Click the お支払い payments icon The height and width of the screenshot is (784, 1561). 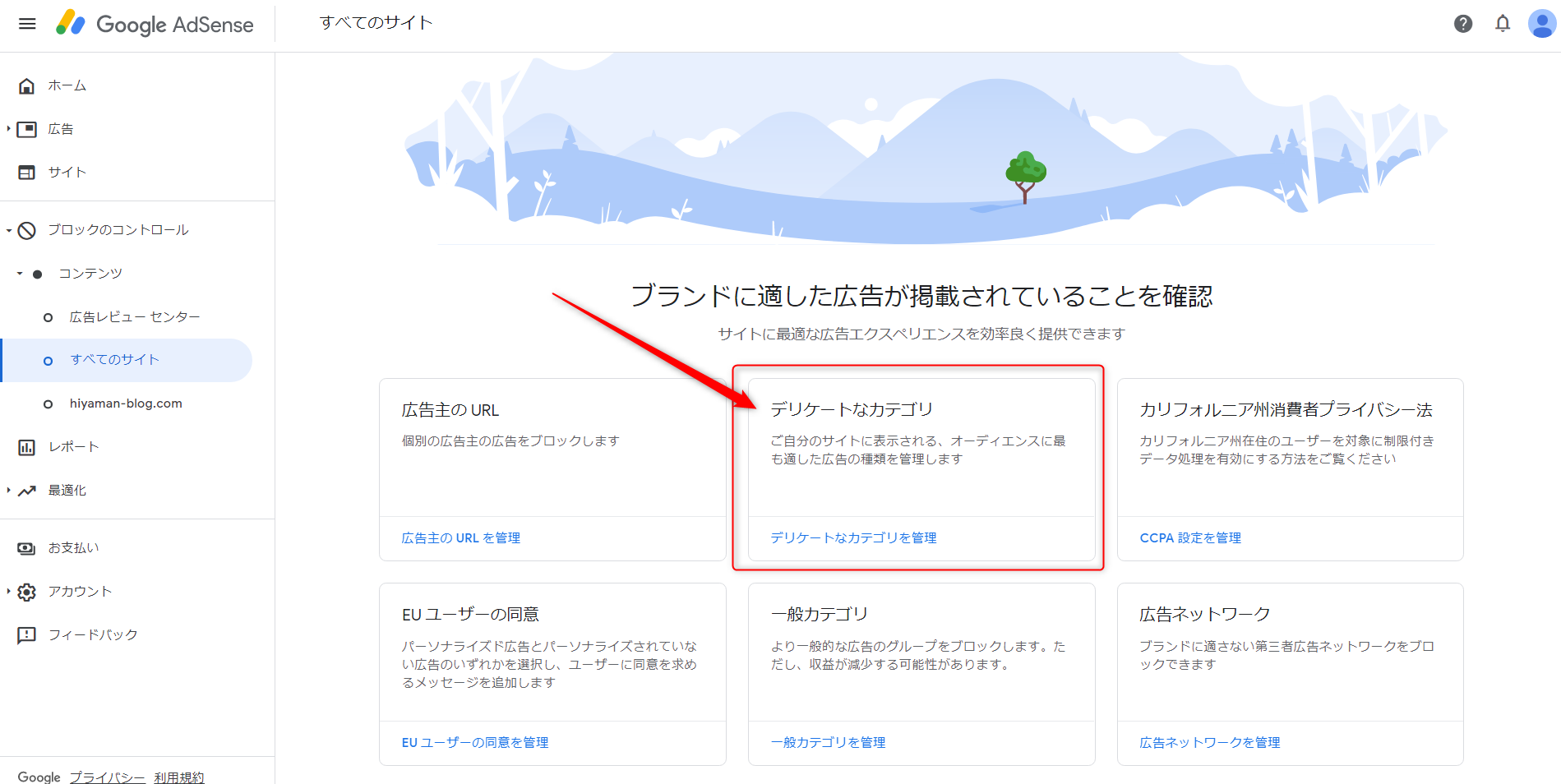[27, 548]
